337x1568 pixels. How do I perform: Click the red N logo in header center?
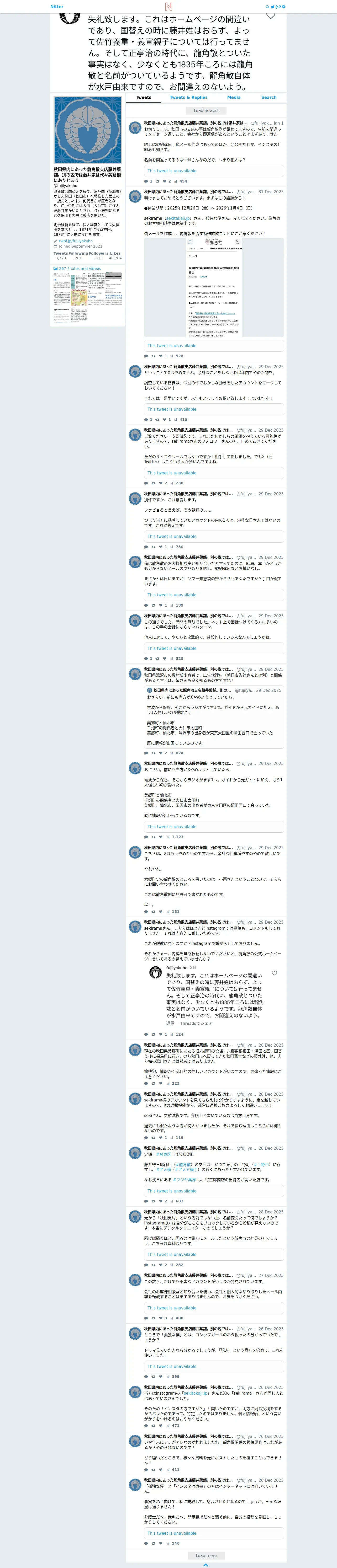coord(169,7)
